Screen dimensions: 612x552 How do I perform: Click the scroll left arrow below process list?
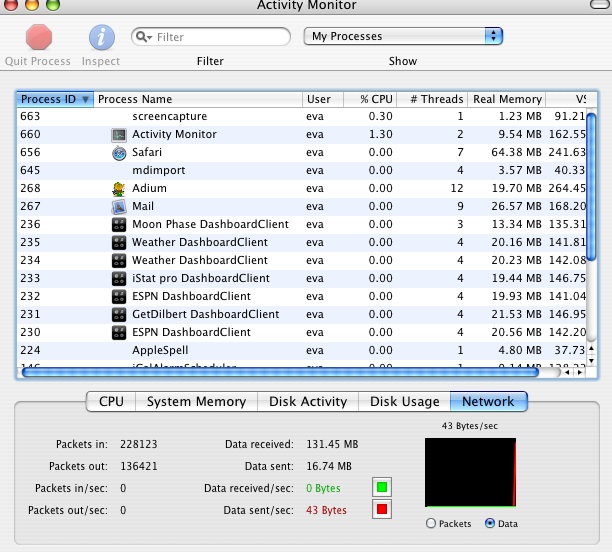(x=567, y=372)
